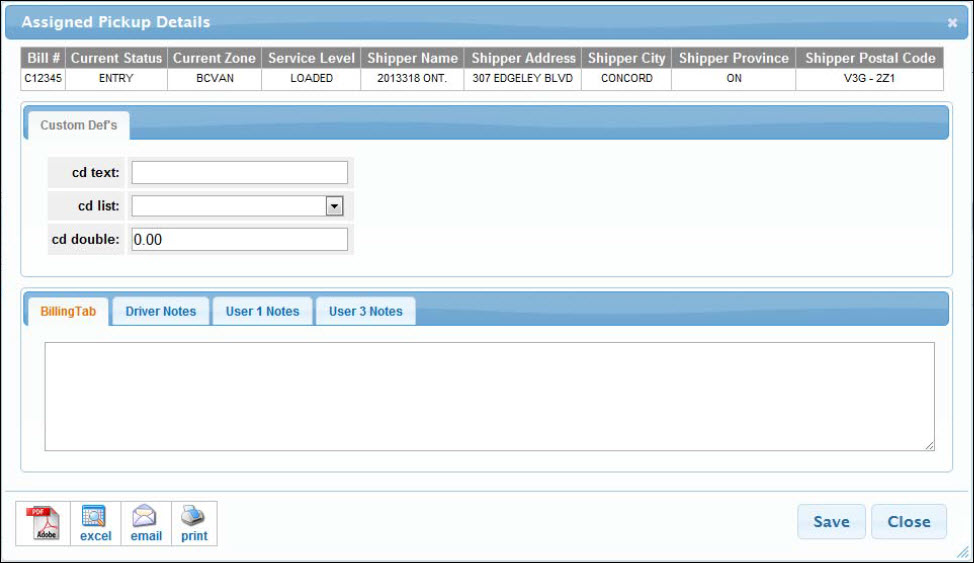Open the cd list dropdown
Image resolution: width=974 pixels, height=563 pixels.
[334, 206]
